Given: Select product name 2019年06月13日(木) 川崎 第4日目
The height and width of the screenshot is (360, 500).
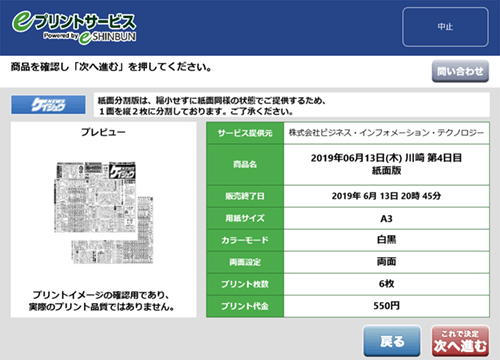Looking at the screenshot, I should coord(386,158).
